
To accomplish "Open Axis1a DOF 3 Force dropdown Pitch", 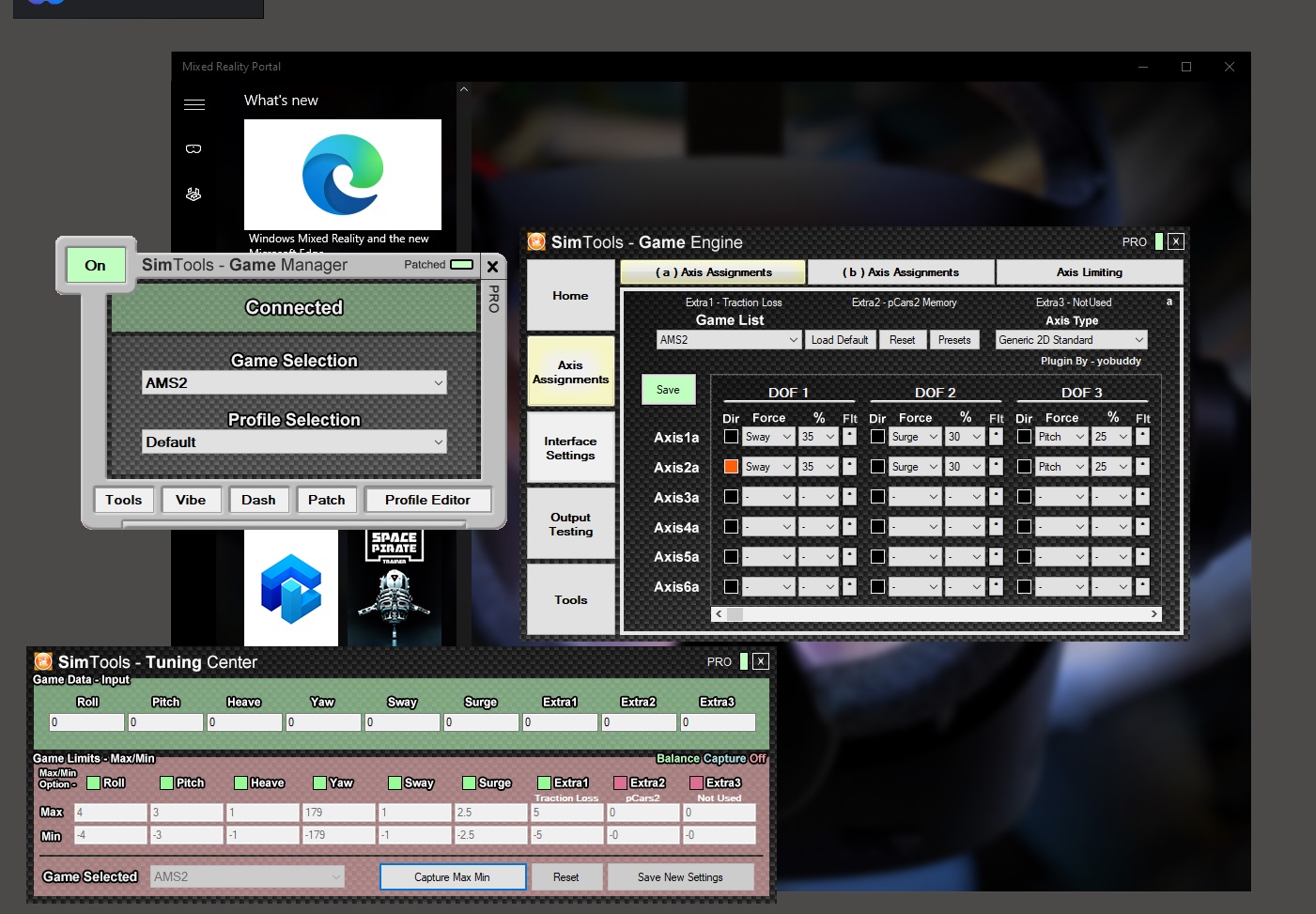I will tap(1061, 437).
